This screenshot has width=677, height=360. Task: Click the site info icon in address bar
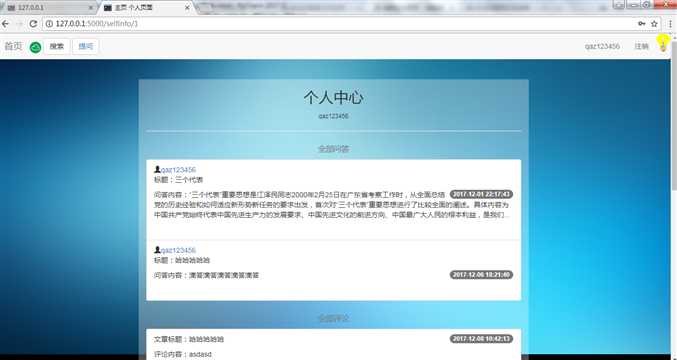[49, 24]
